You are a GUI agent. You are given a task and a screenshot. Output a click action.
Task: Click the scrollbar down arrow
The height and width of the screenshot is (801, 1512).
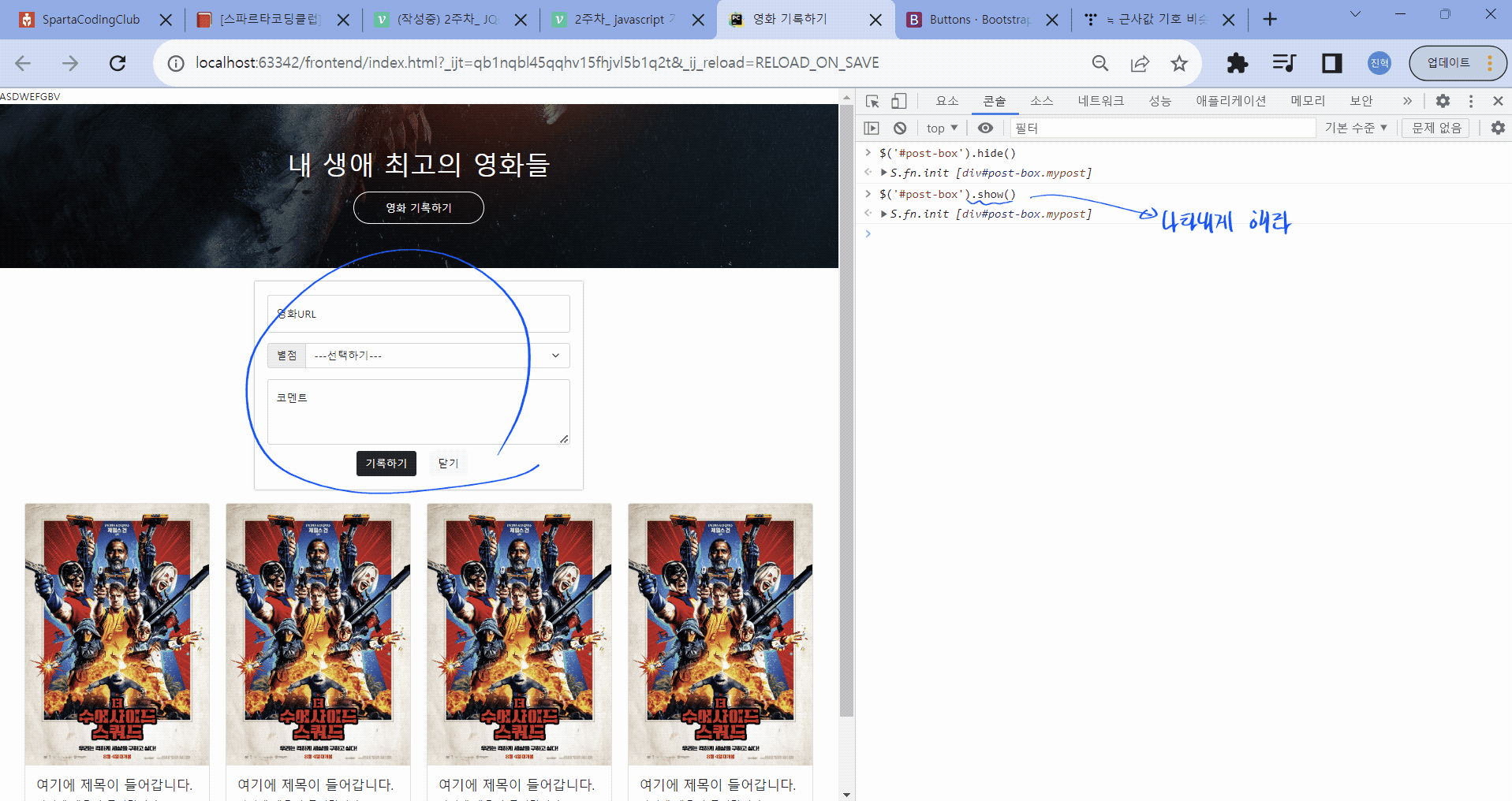point(846,794)
